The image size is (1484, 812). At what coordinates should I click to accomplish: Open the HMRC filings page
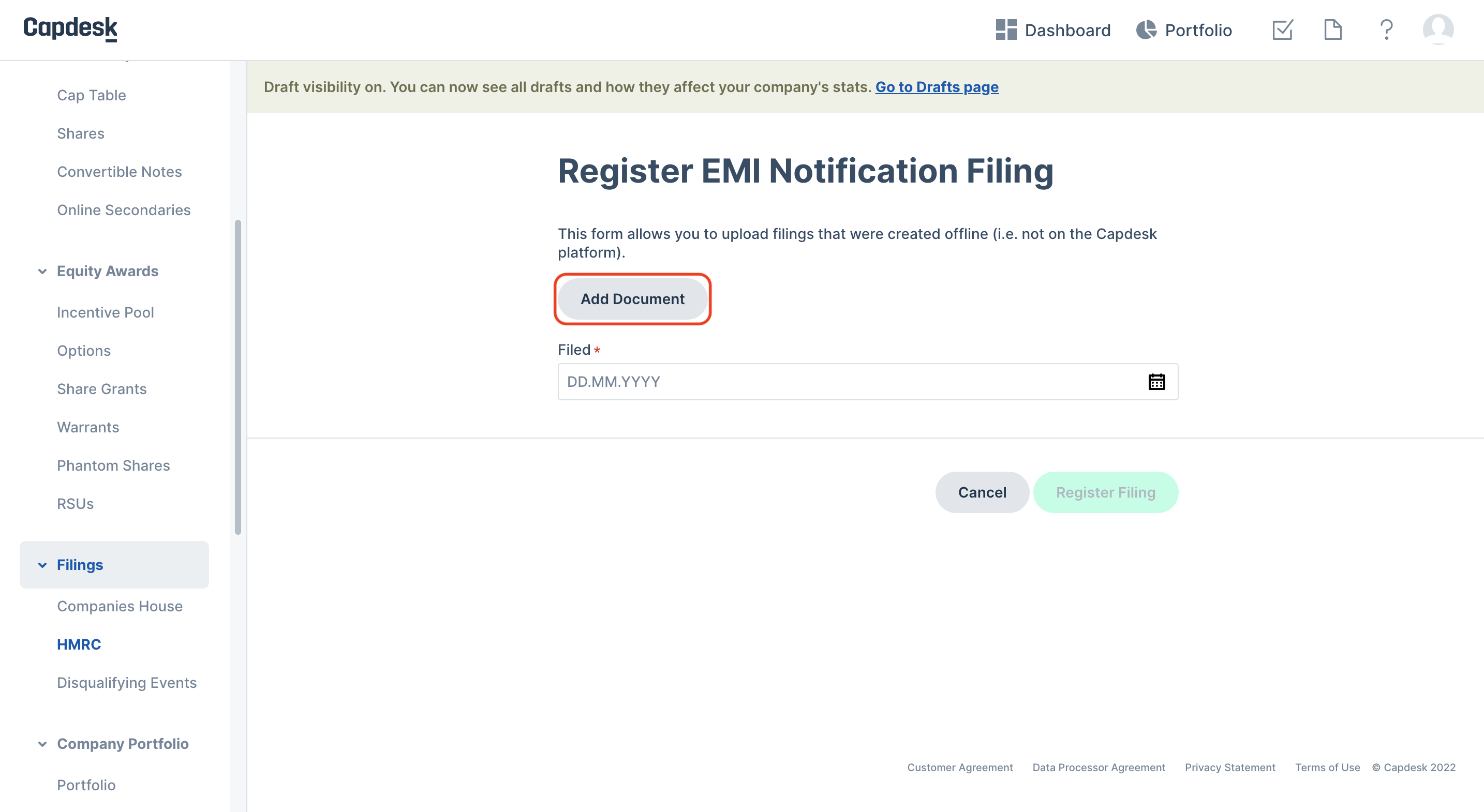pyautogui.click(x=79, y=644)
